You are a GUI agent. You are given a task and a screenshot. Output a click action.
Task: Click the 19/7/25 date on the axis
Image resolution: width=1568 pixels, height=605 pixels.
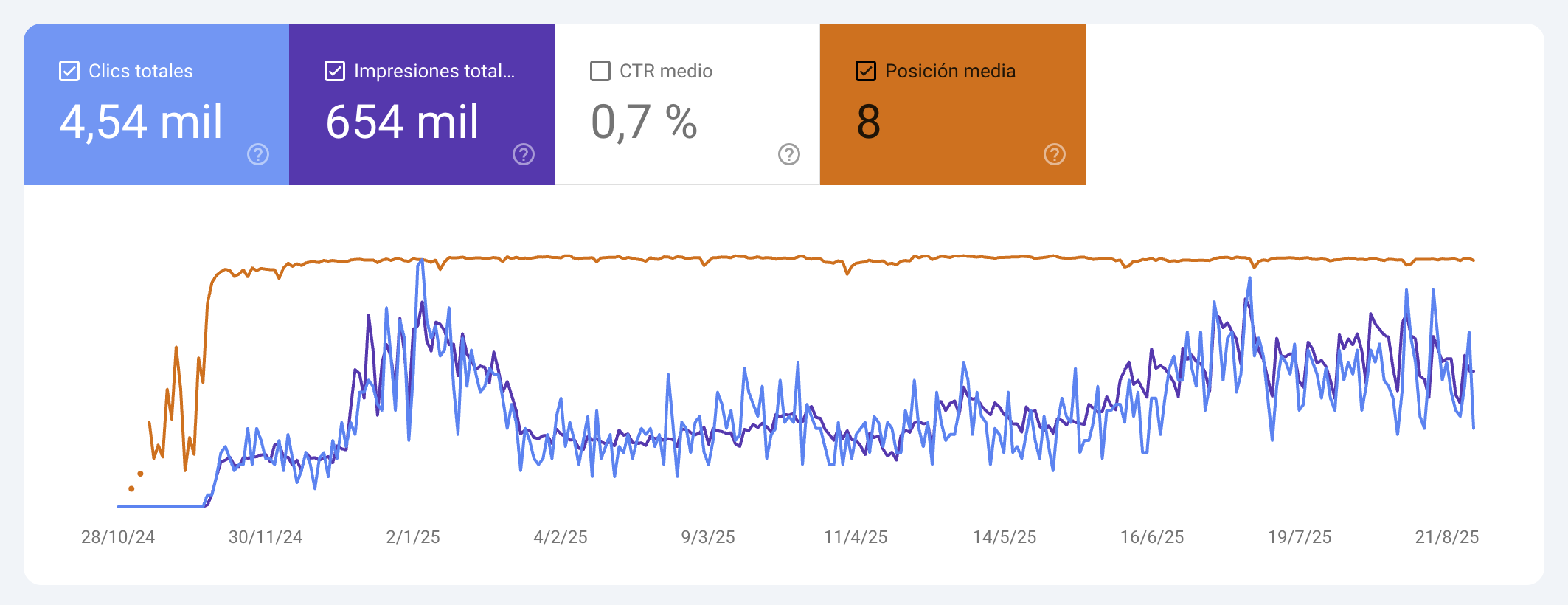click(x=1300, y=537)
